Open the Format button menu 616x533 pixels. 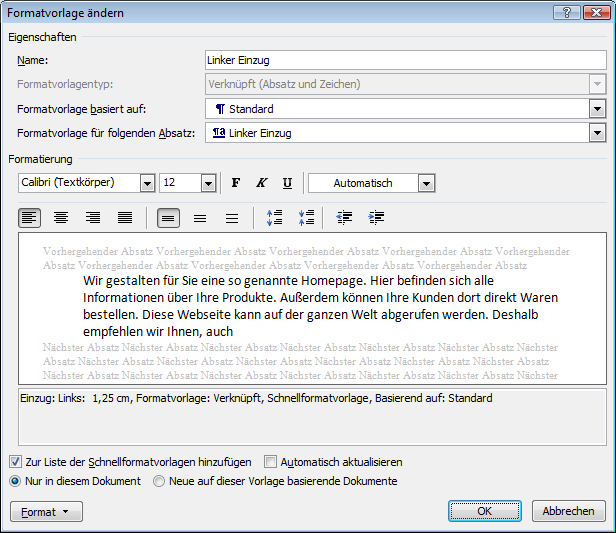[46, 511]
